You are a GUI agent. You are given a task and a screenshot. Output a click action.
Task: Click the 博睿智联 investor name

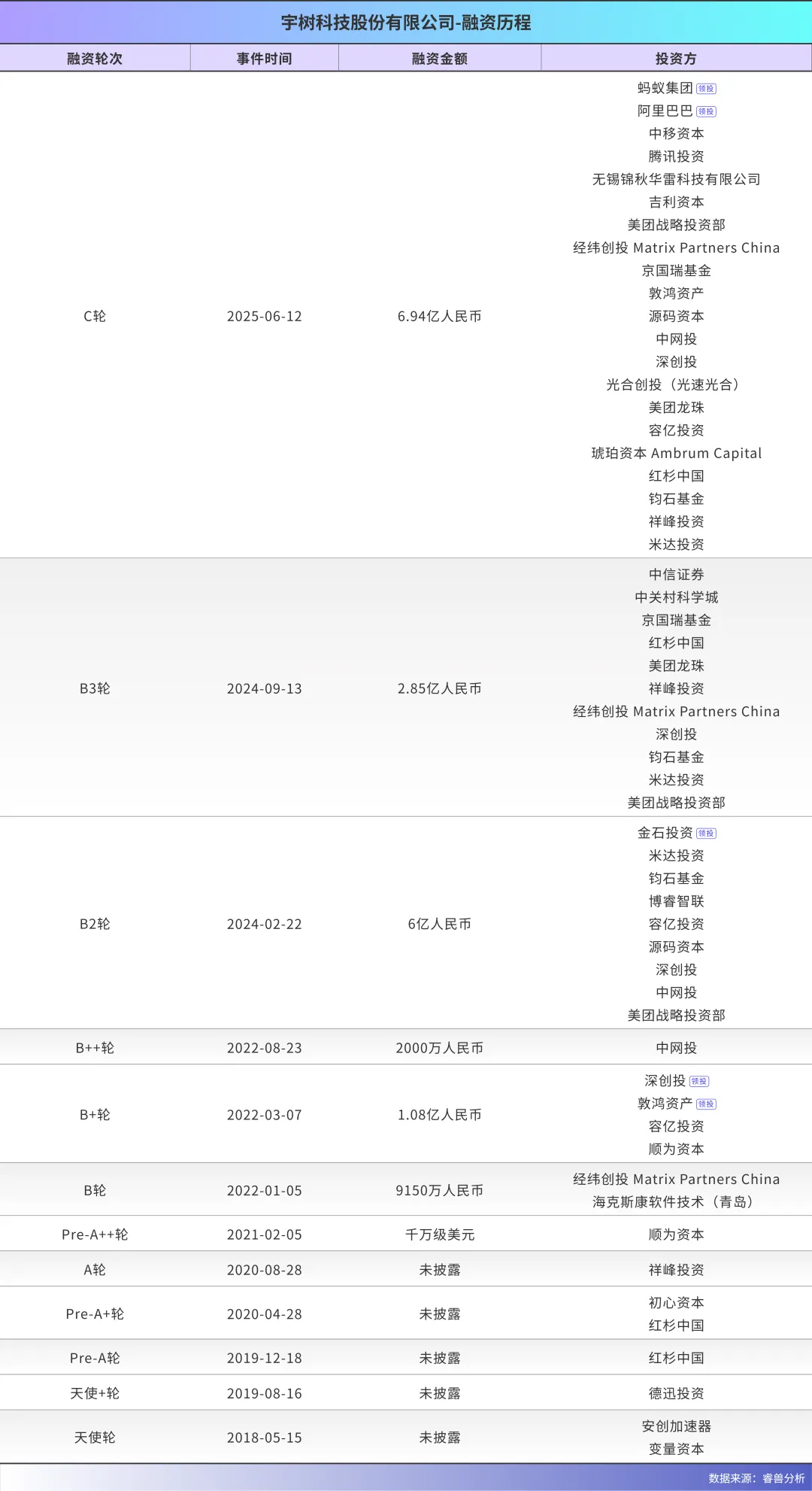click(x=676, y=901)
